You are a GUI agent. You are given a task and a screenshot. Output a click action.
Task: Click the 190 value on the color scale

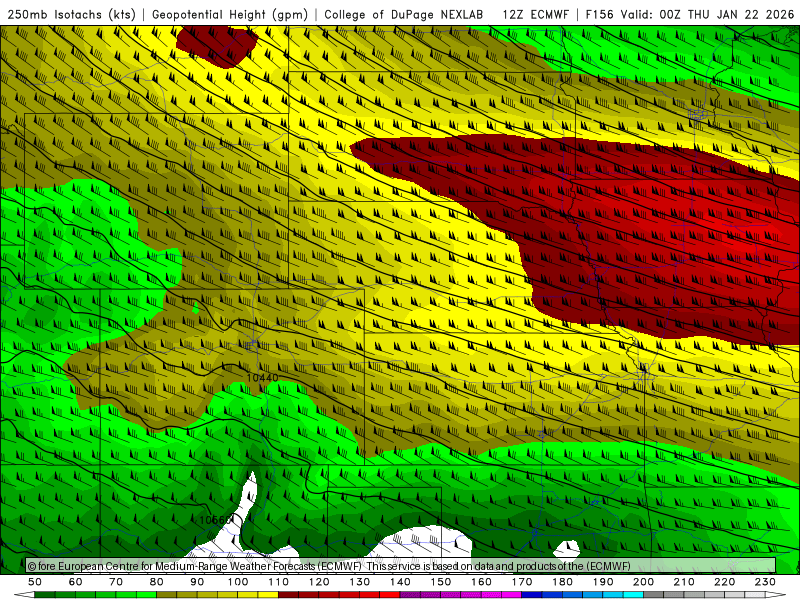[x=604, y=582]
